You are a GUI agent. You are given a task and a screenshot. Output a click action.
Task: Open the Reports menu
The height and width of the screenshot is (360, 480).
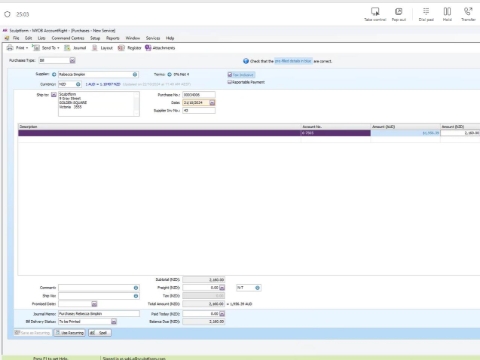113,38
